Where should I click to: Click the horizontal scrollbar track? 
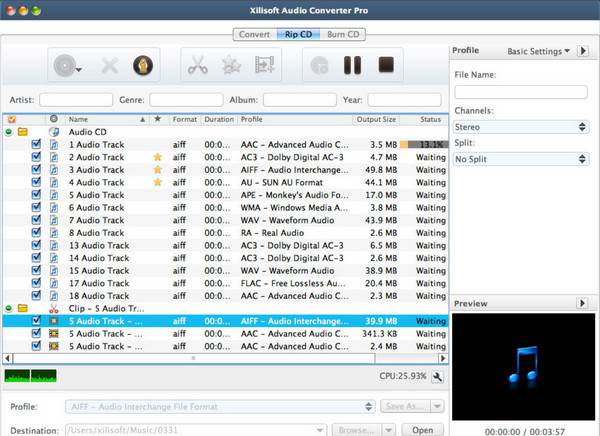[x=226, y=359]
